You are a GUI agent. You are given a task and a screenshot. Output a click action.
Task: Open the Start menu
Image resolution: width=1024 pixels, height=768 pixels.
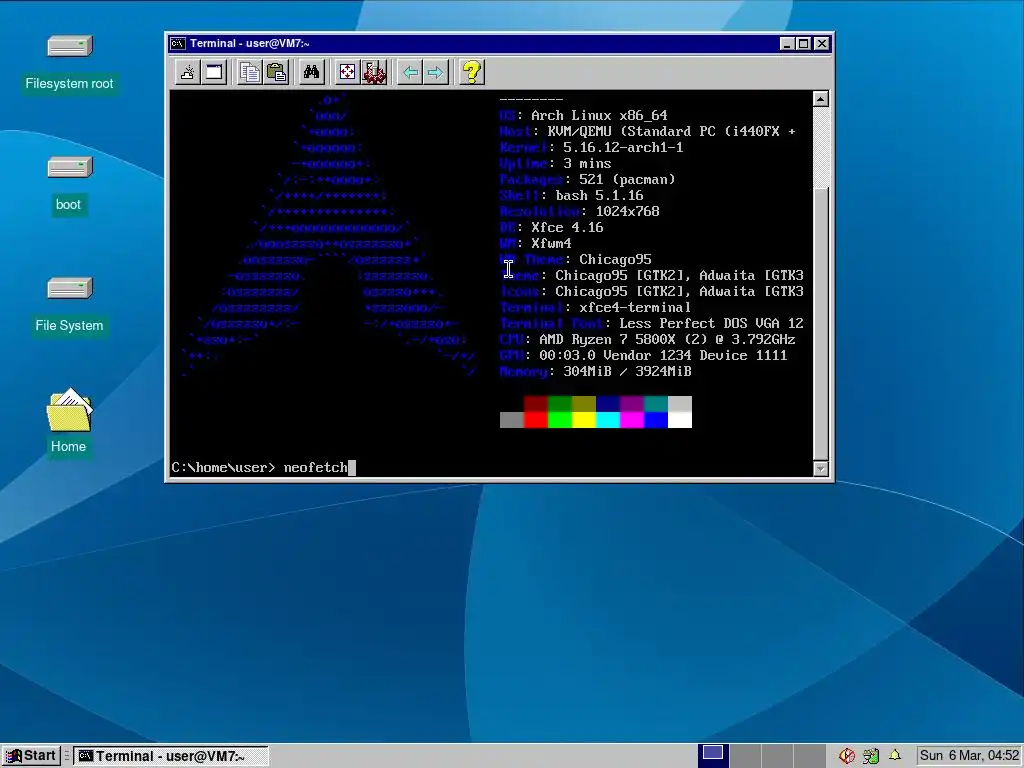(x=31, y=756)
